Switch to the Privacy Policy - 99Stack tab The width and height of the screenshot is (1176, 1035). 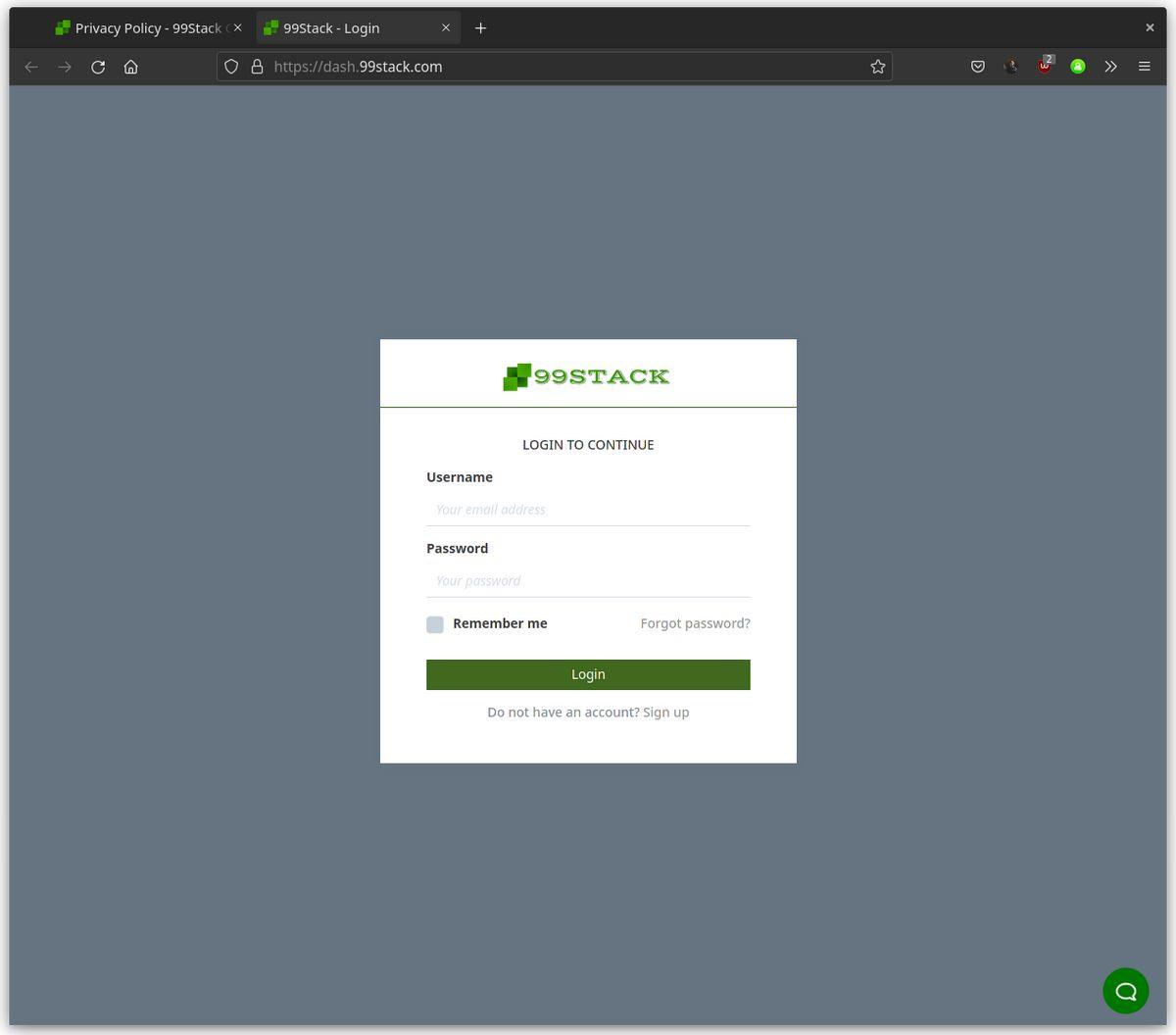149,28
